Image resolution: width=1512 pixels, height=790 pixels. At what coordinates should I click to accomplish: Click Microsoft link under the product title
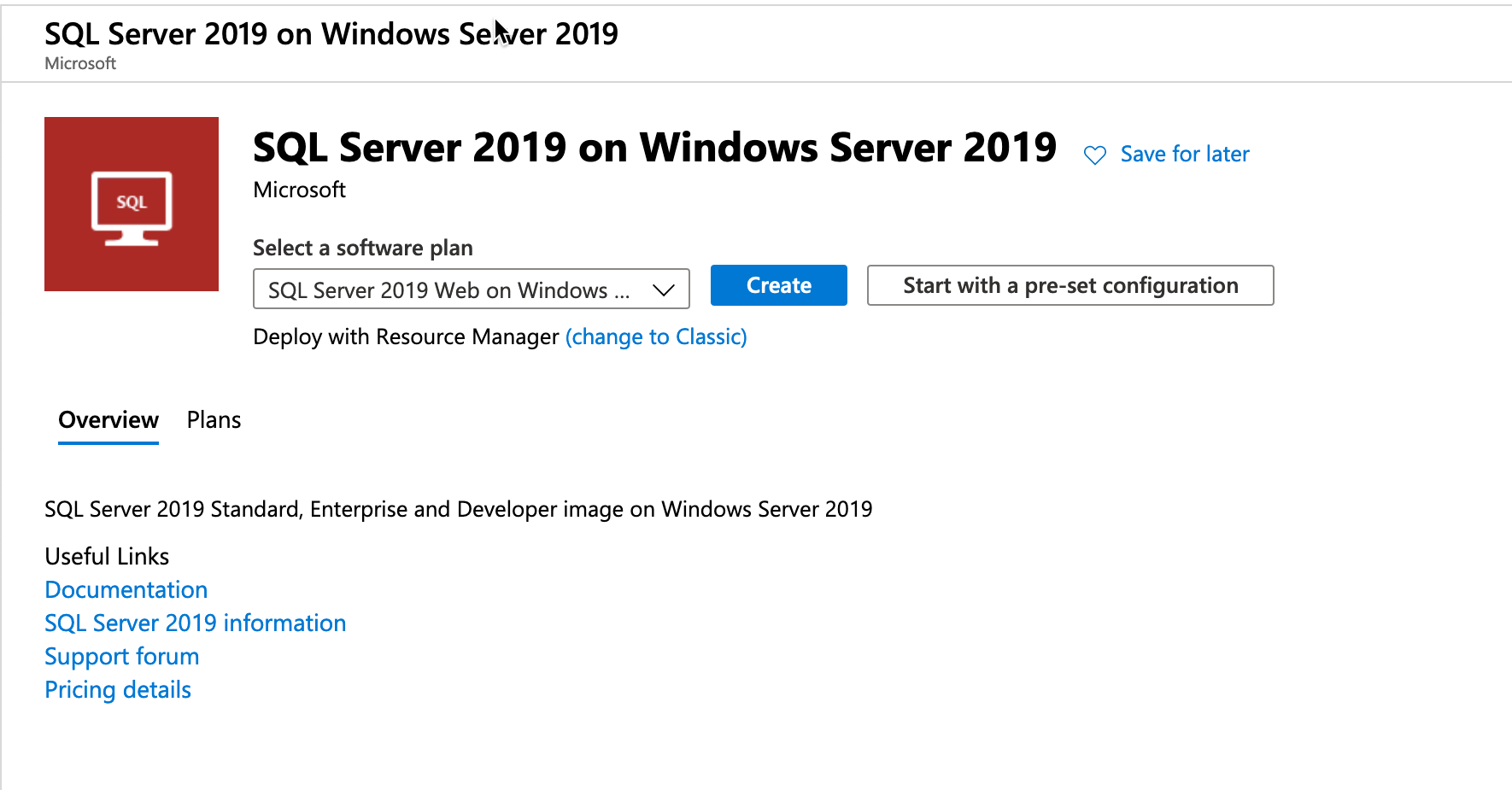click(x=298, y=190)
